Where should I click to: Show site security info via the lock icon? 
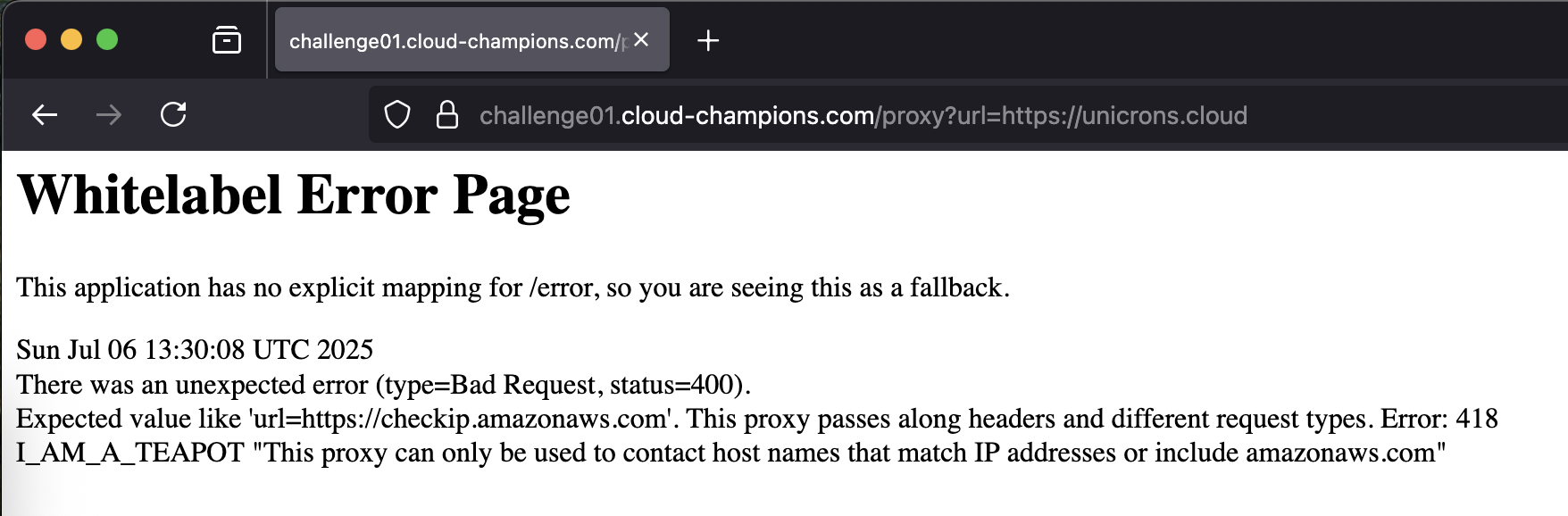(447, 114)
